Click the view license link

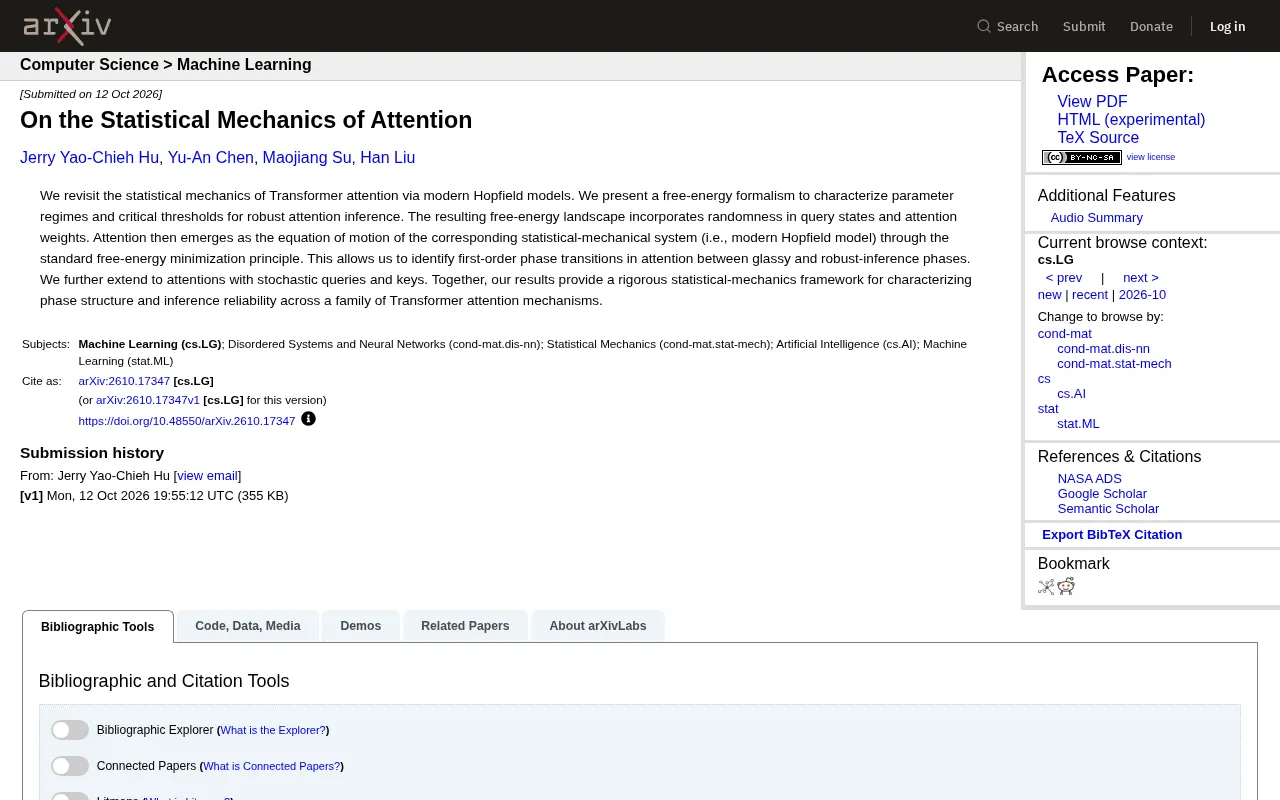[1151, 157]
